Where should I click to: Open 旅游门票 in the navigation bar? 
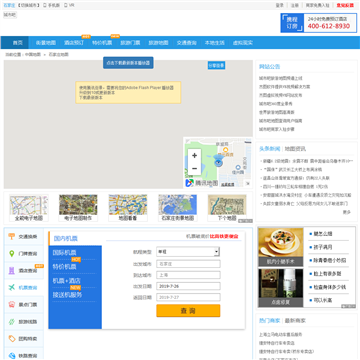click(x=130, y=43)
